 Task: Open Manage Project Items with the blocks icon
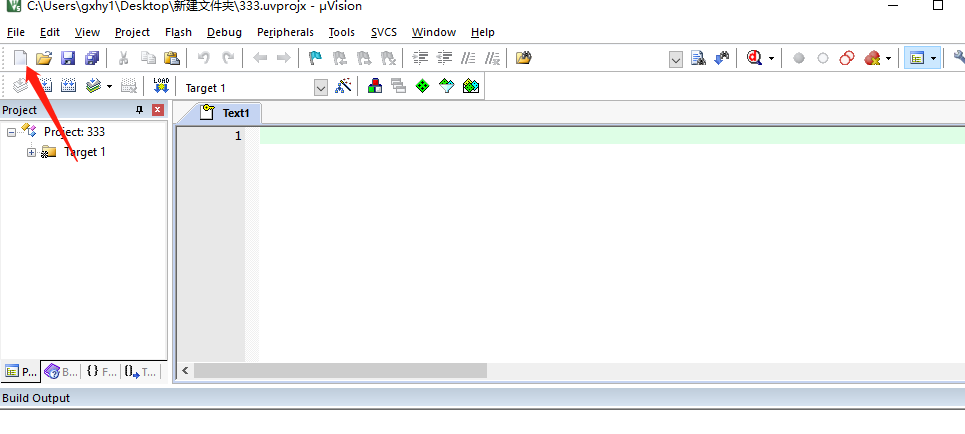(x=375, y=86)
